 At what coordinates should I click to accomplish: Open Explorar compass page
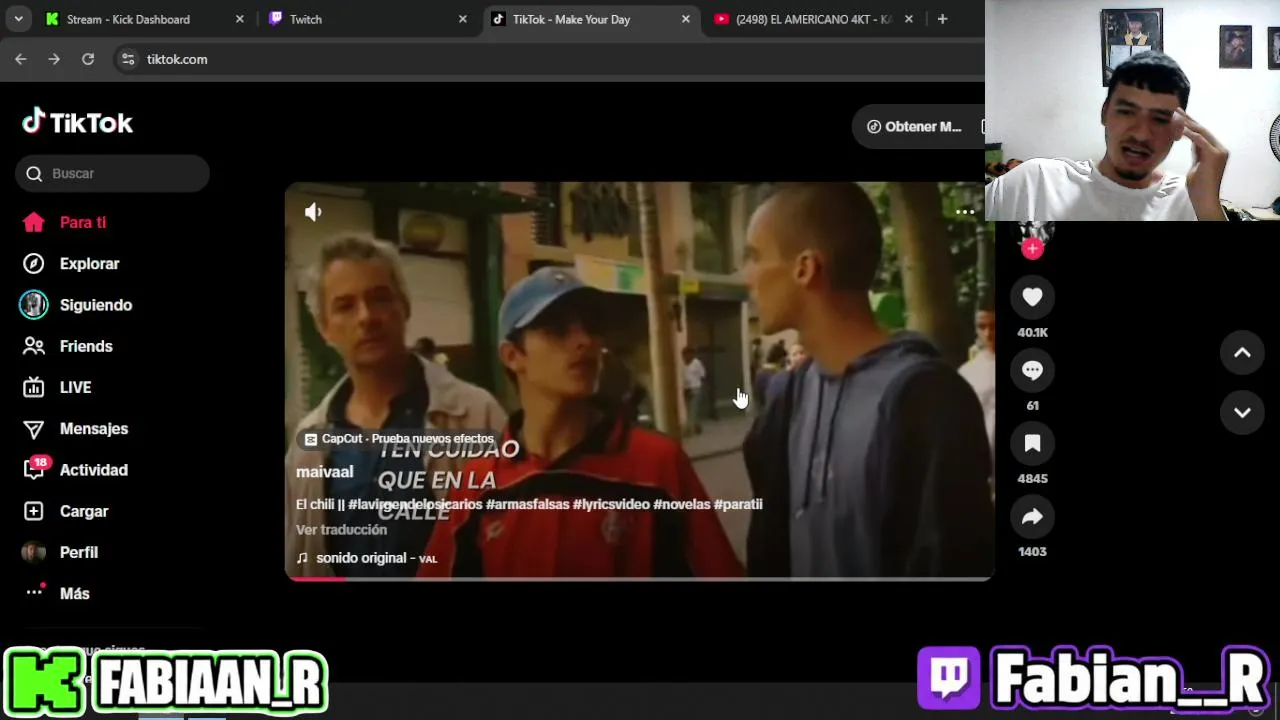click(x=70, y=264)
